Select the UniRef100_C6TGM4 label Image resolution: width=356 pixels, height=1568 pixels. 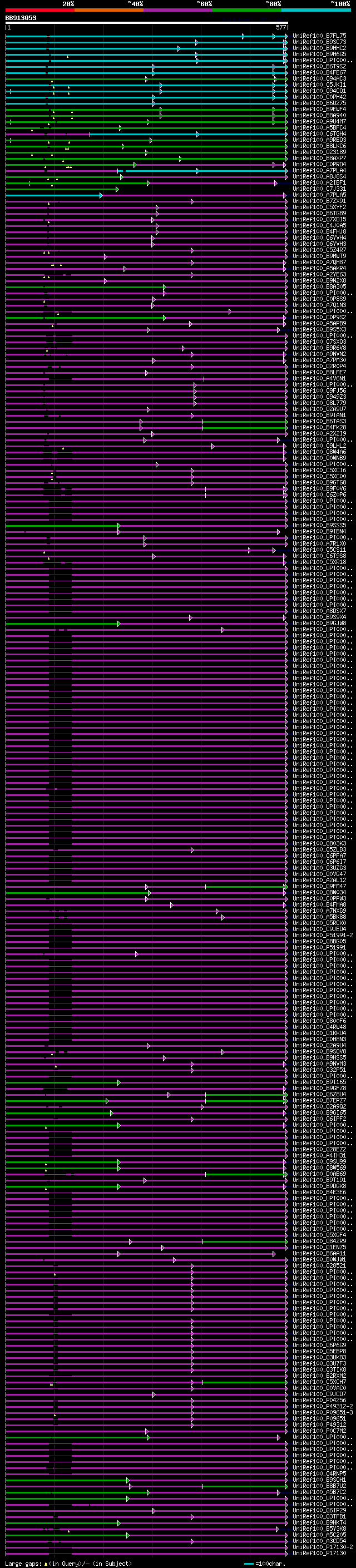(x=319, y=134)
